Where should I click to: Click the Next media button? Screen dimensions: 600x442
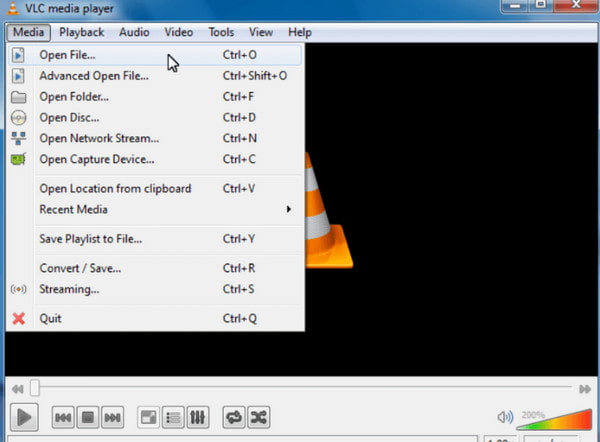click(x=112, y=417)
